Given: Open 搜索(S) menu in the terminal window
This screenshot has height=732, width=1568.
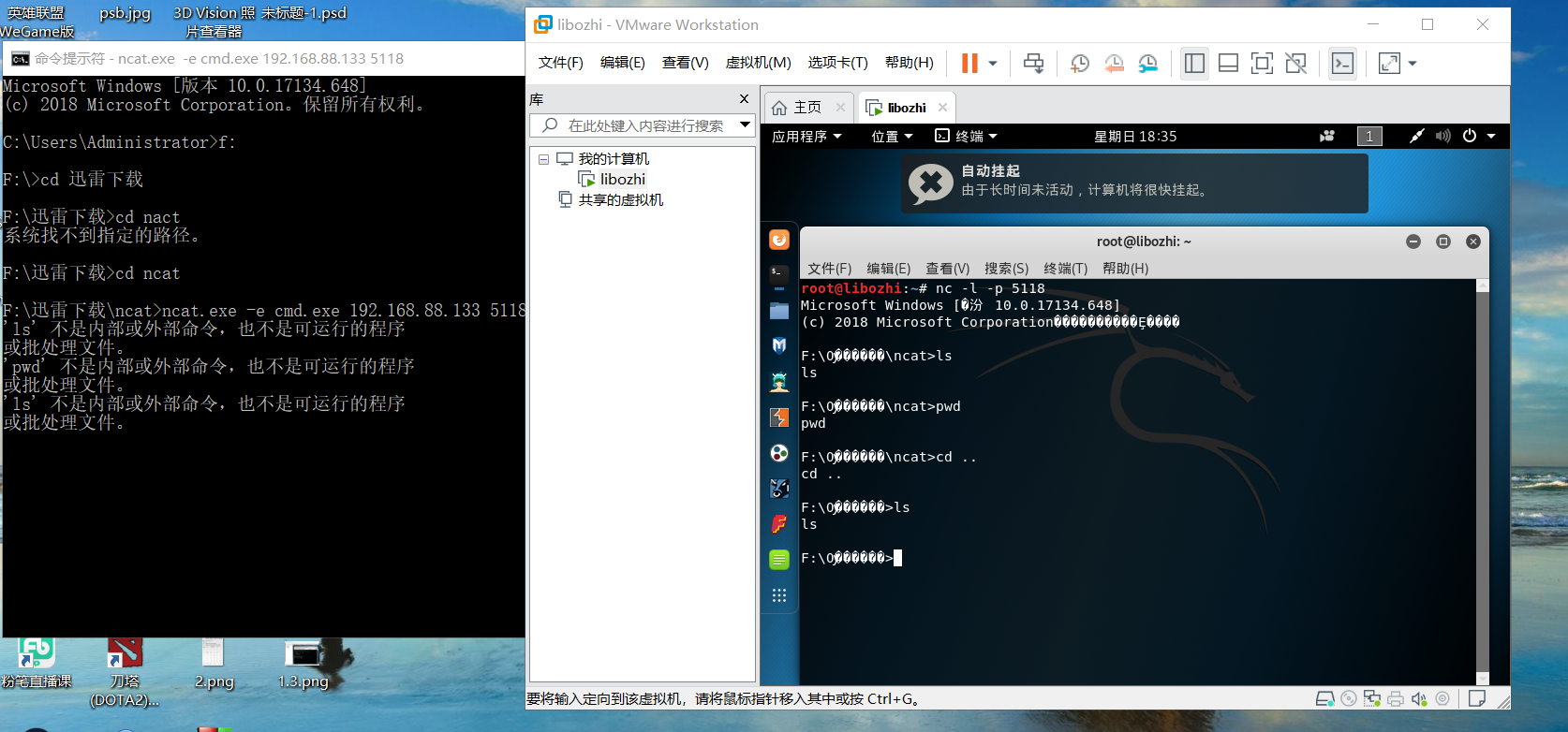Looking at the screenshot, I should pos(1006,269).
